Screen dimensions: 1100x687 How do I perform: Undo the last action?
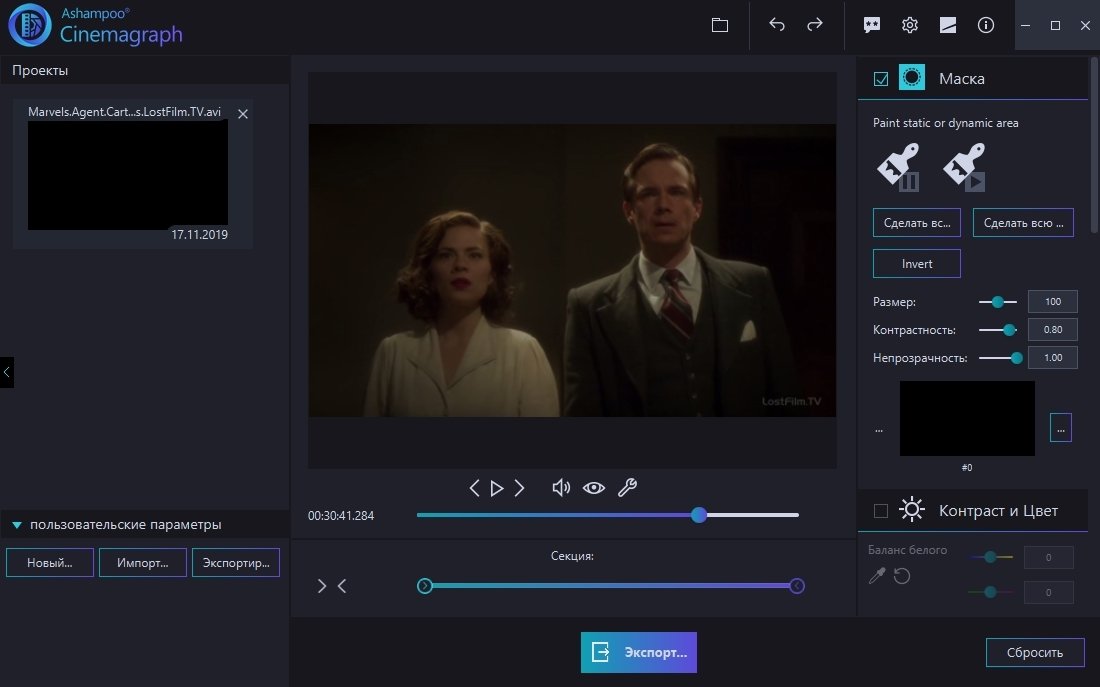coord(777,25)
